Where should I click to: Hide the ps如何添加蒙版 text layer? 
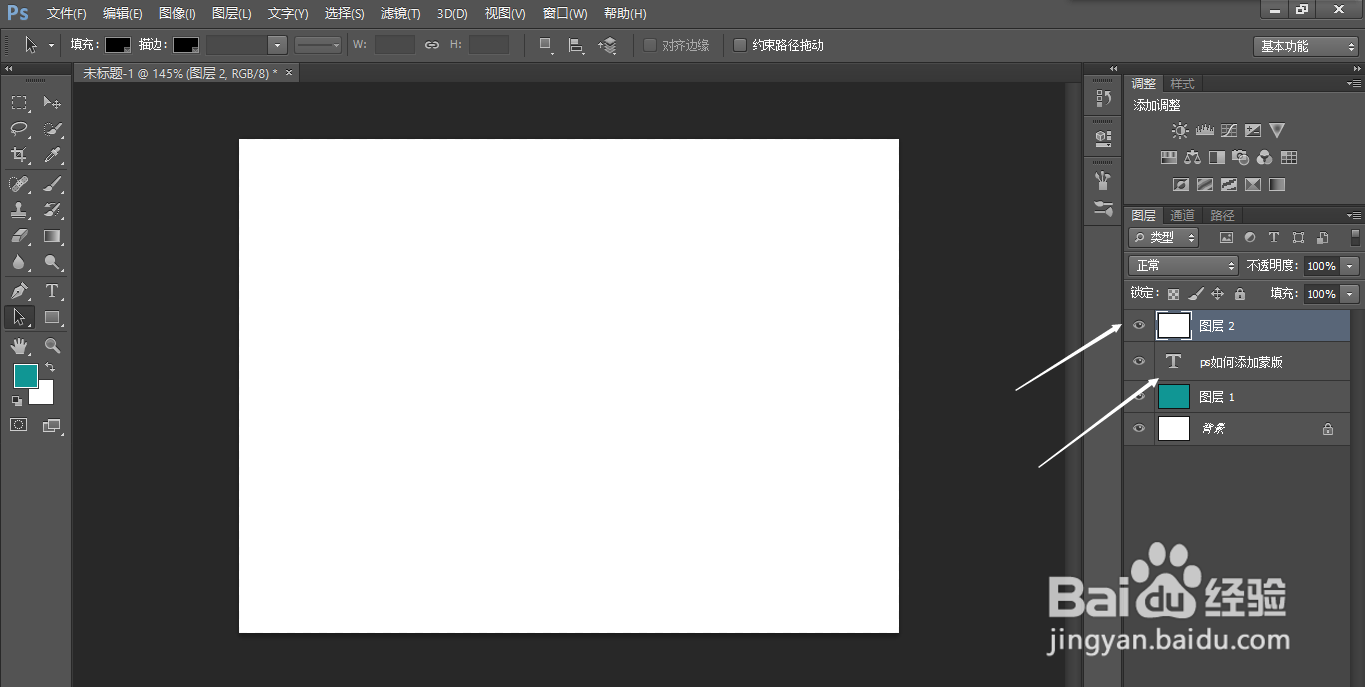point(1138,361)
